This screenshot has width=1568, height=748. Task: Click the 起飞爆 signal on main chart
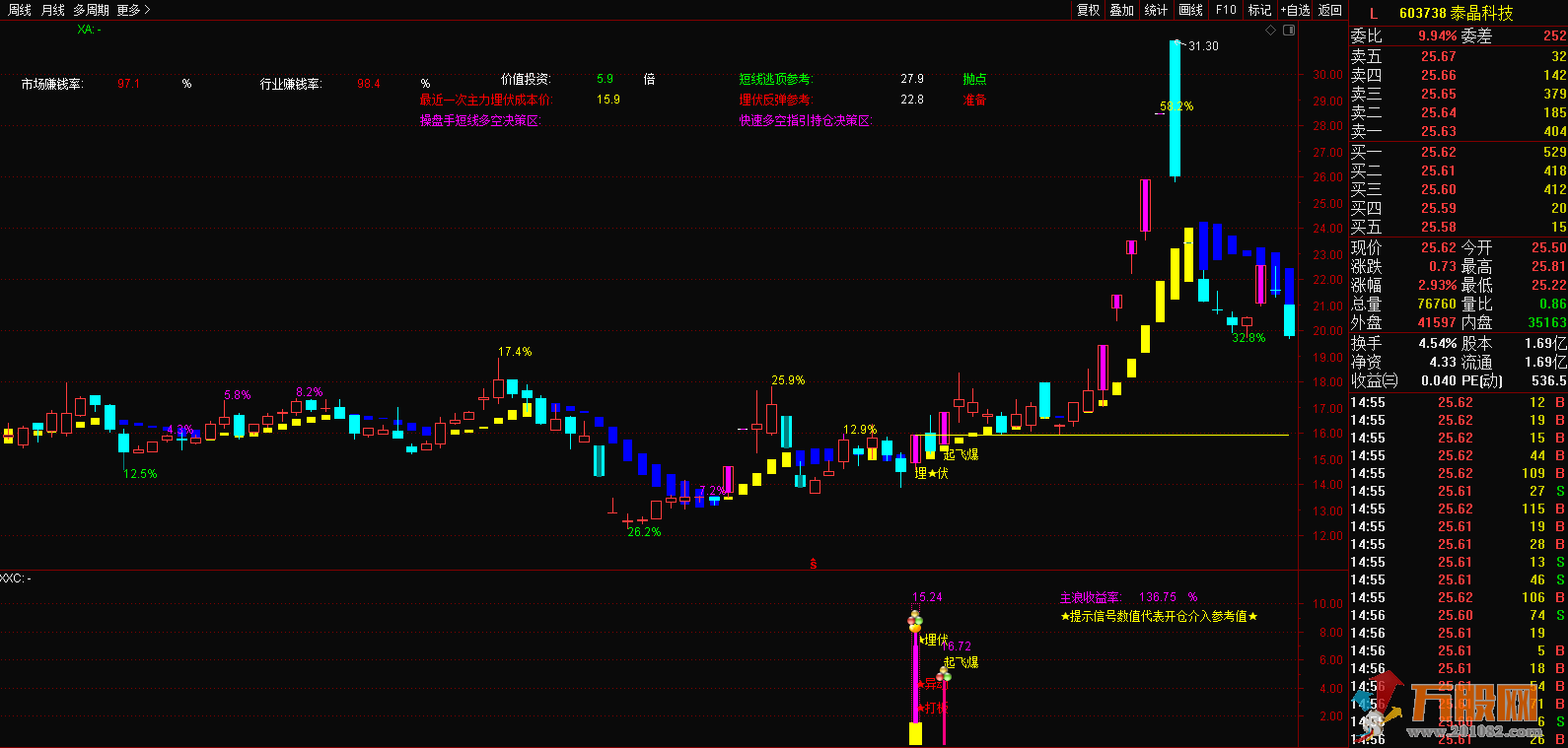coord(961,454)
